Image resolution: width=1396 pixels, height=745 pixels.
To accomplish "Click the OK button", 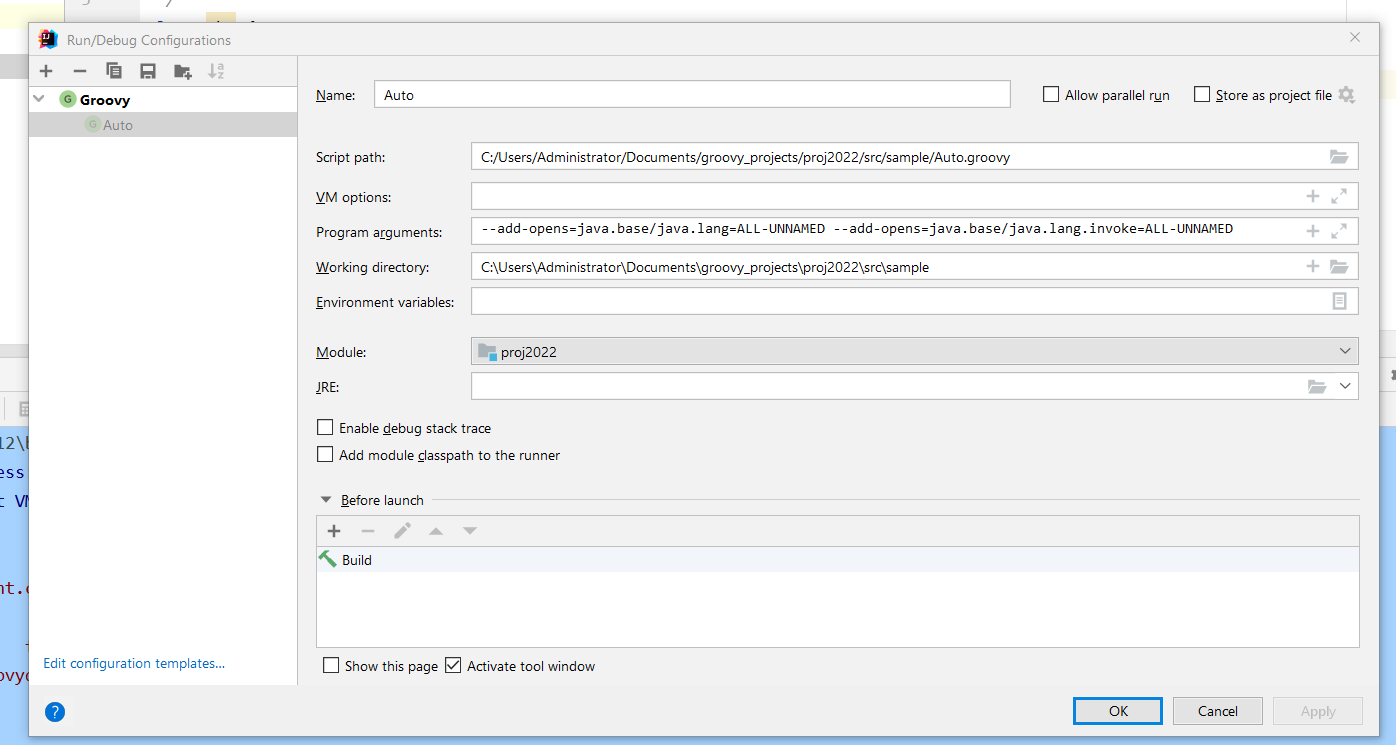I will [1118, 711].
